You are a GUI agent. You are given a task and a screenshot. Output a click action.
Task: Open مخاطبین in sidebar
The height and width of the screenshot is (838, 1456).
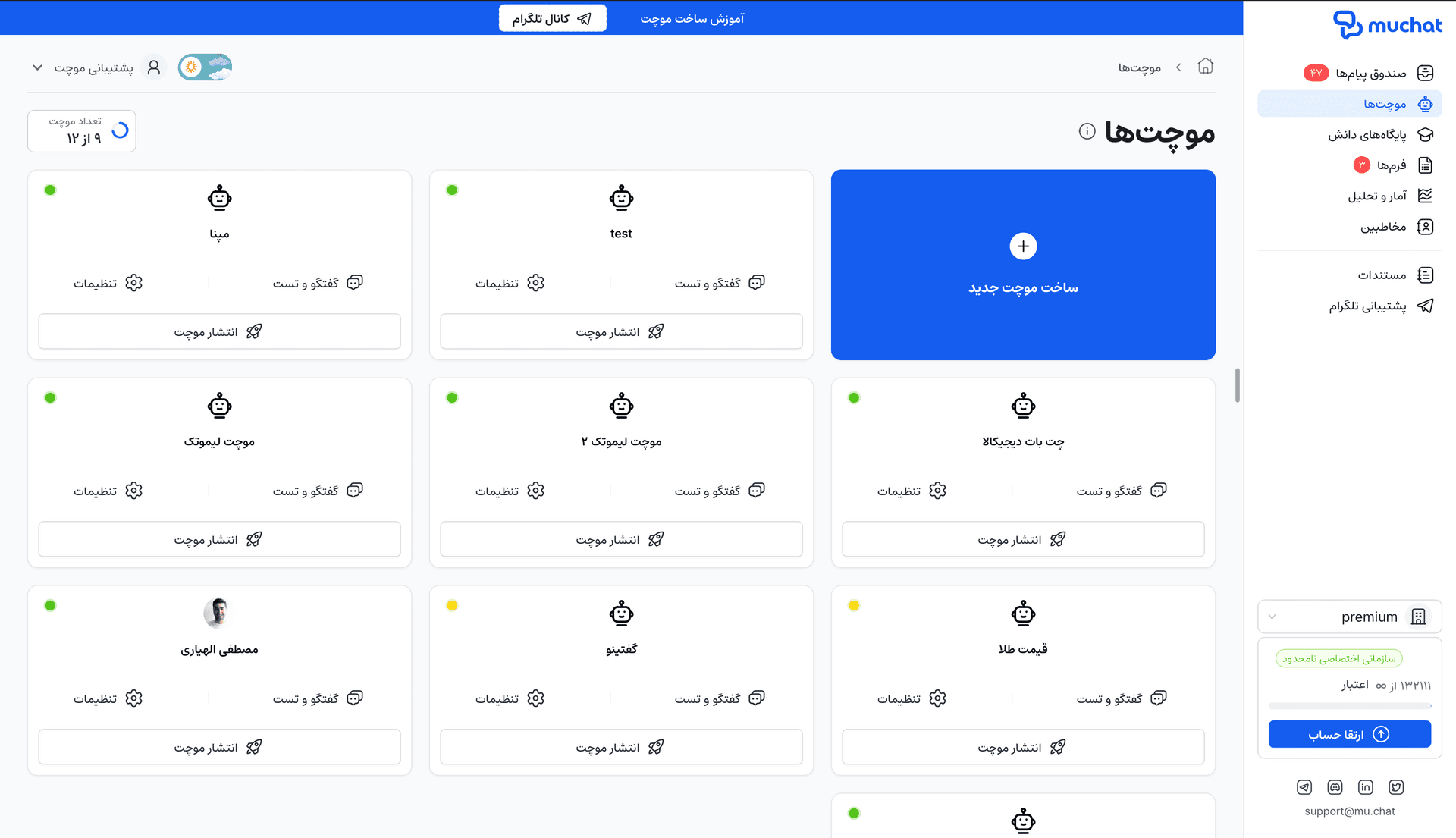(x=1349, y=226)
